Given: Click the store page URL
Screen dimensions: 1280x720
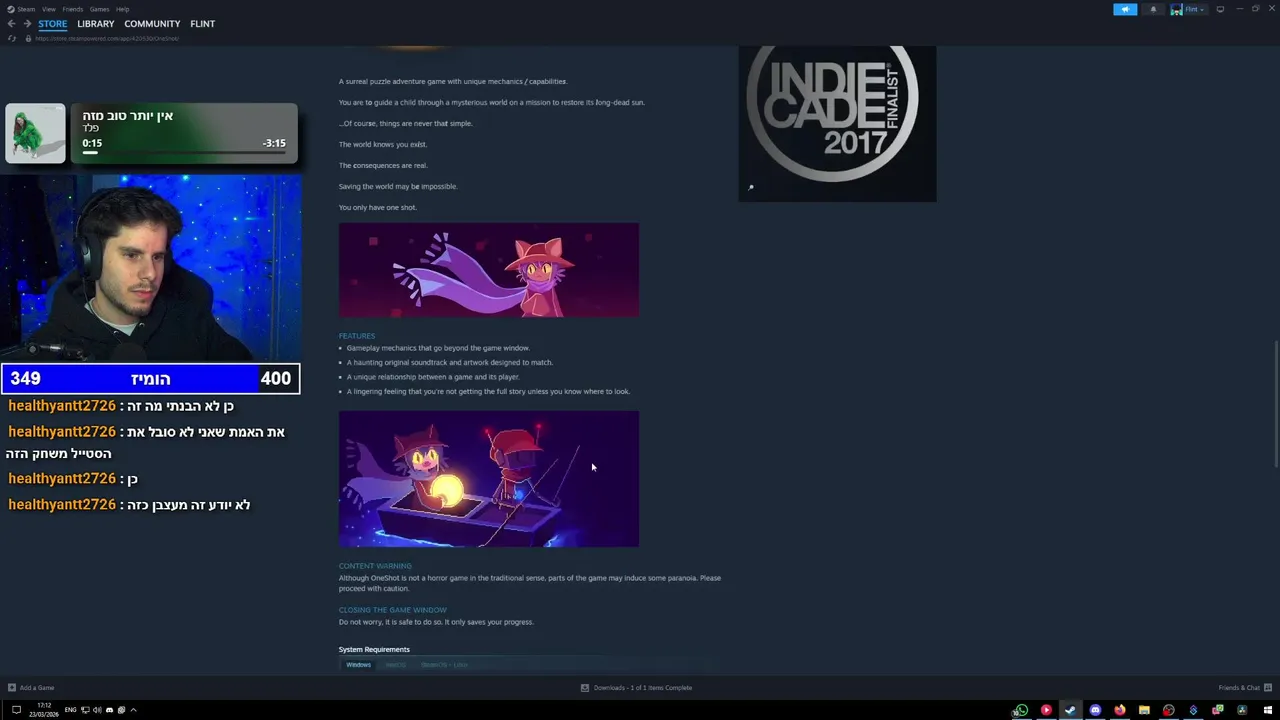Looking at the screenshot, I should pos(107,38).
